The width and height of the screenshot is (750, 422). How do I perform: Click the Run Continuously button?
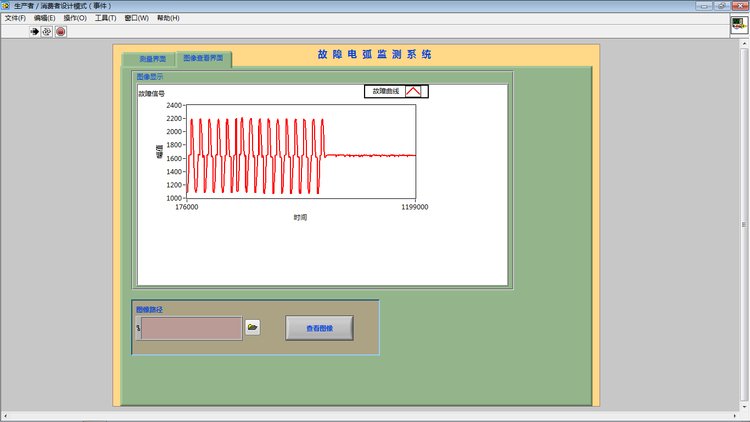[x=47, y=31]
